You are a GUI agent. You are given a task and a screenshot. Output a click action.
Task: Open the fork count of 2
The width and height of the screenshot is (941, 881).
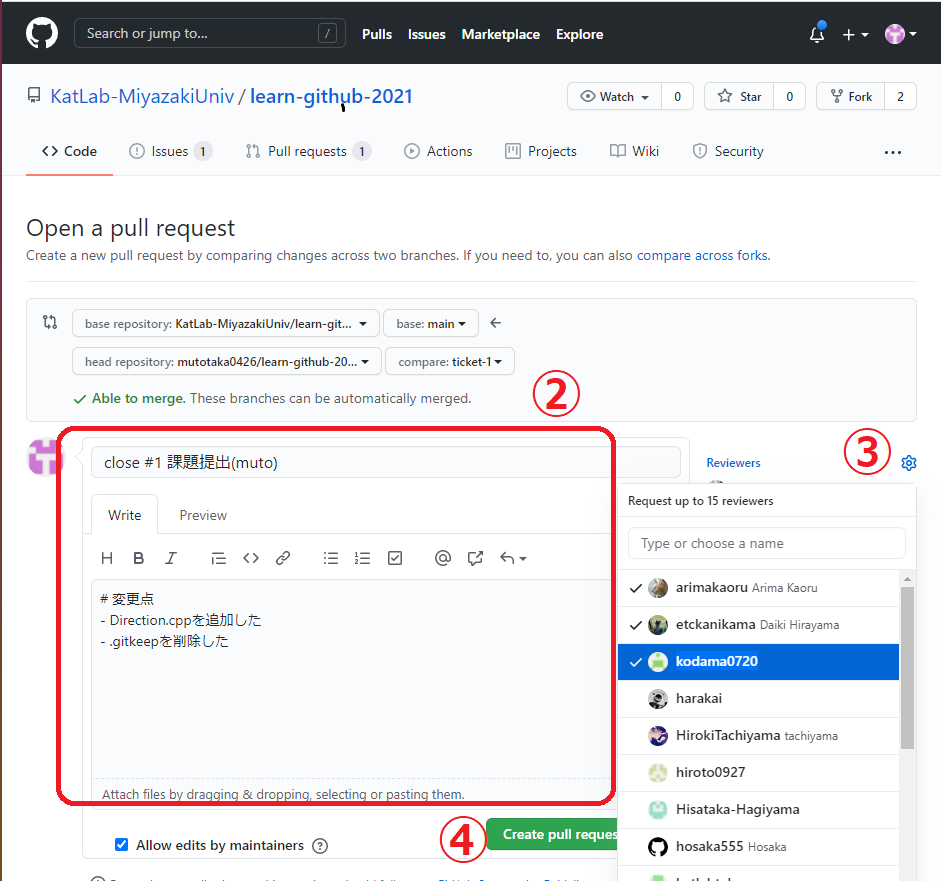pyautogui.click(x=900, y=96)
